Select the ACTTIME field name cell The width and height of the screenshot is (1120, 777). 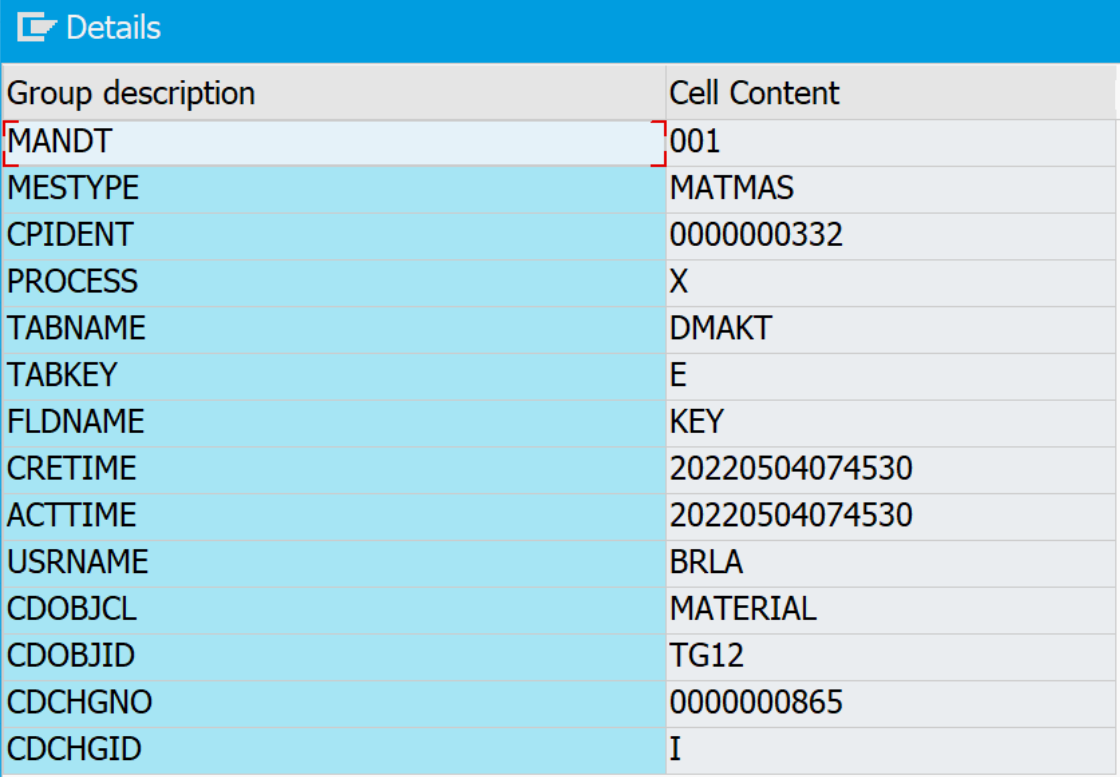point(71,515)
